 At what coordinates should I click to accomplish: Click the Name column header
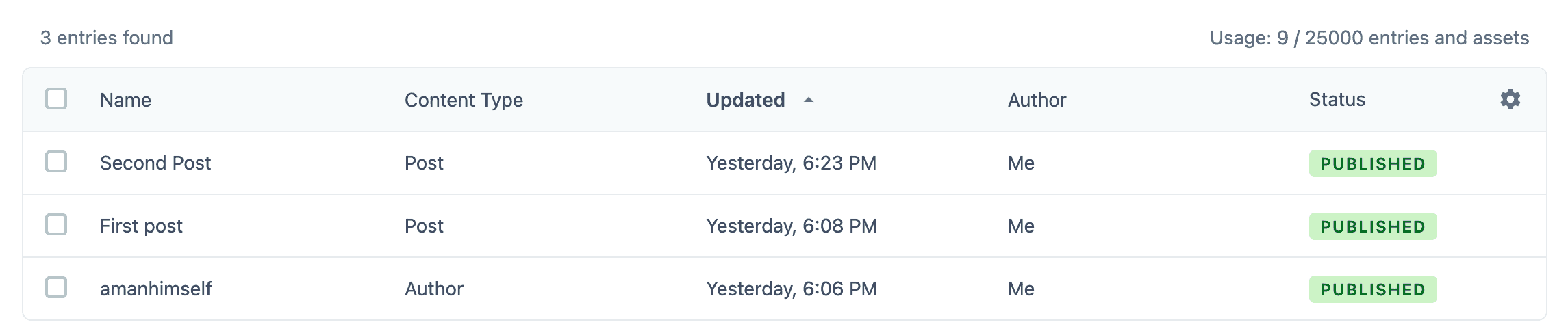[x=125, y=100]
